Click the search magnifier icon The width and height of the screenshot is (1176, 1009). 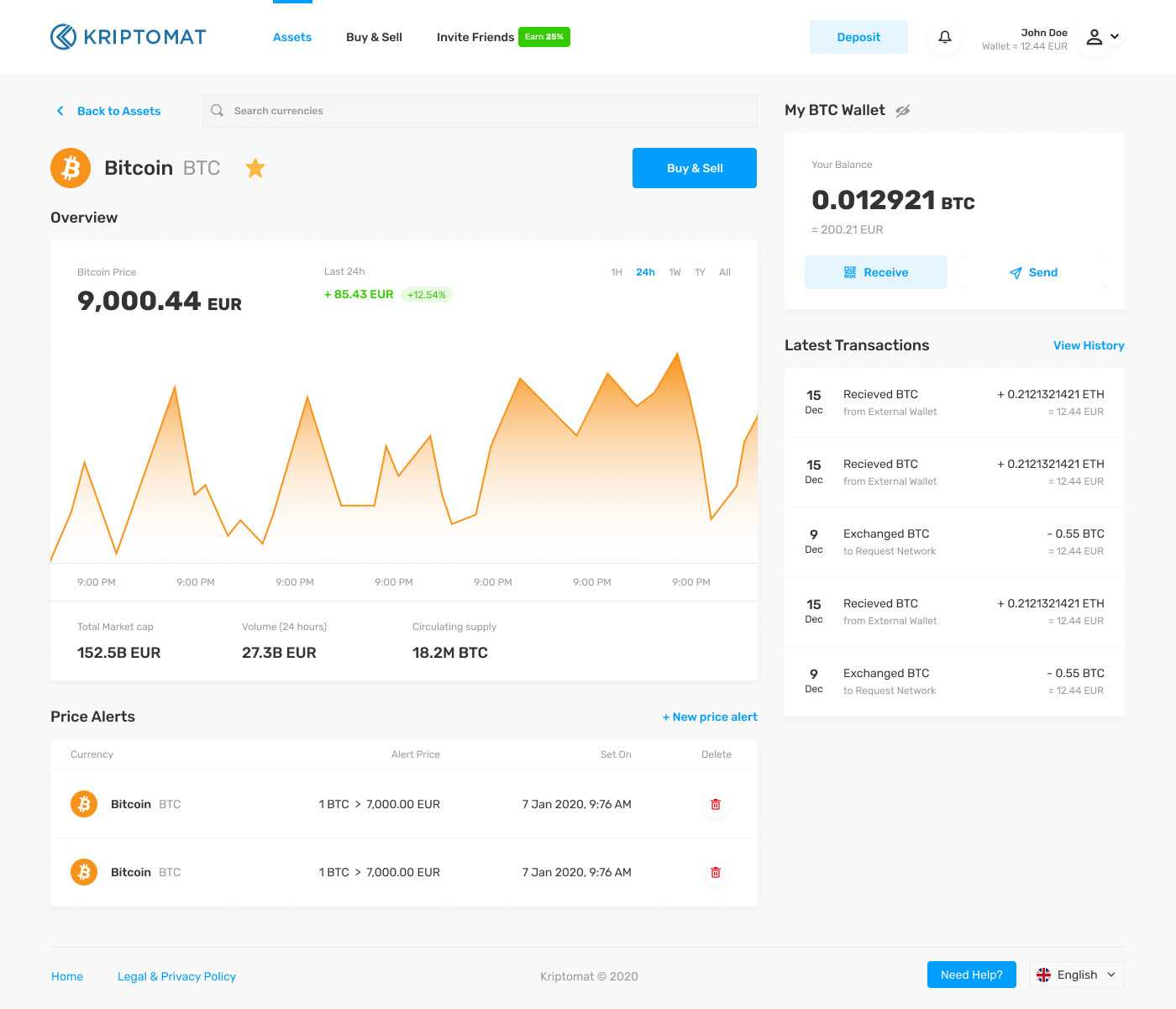click(x=217, y=111)
